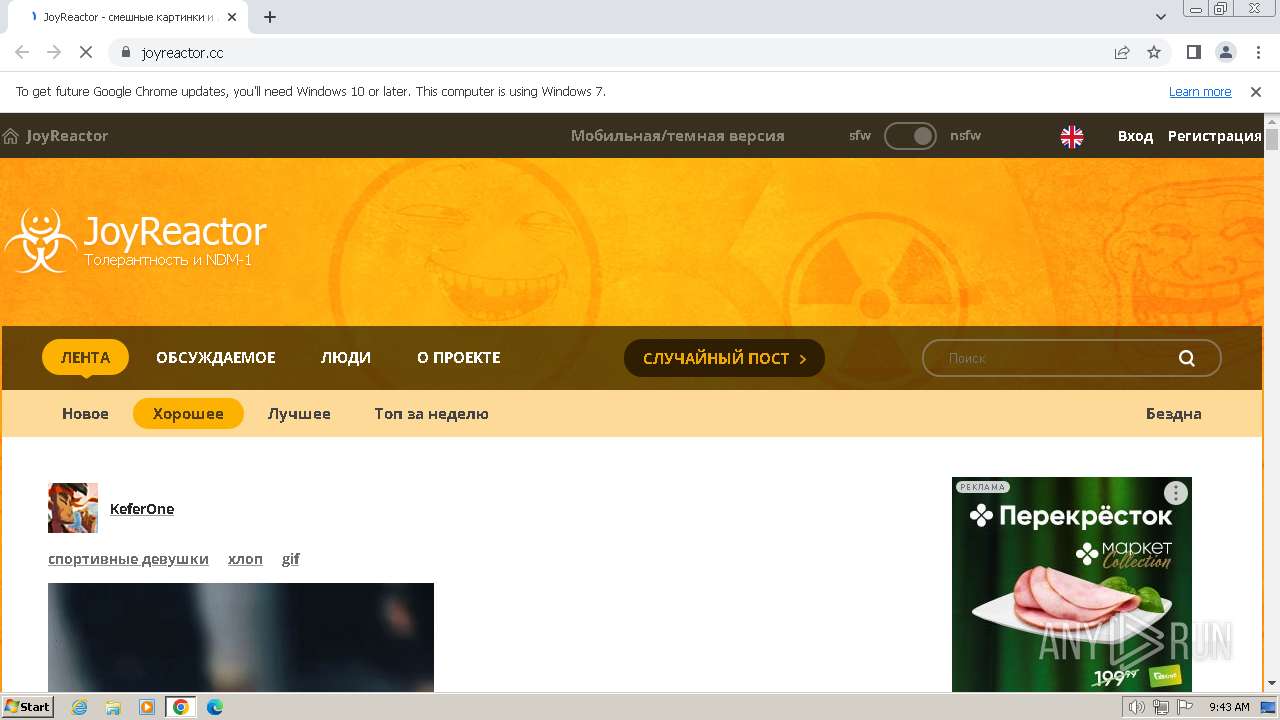1280x720 pixels.
Task: Open the хлоп tag
Action: (x=245, y=558)
